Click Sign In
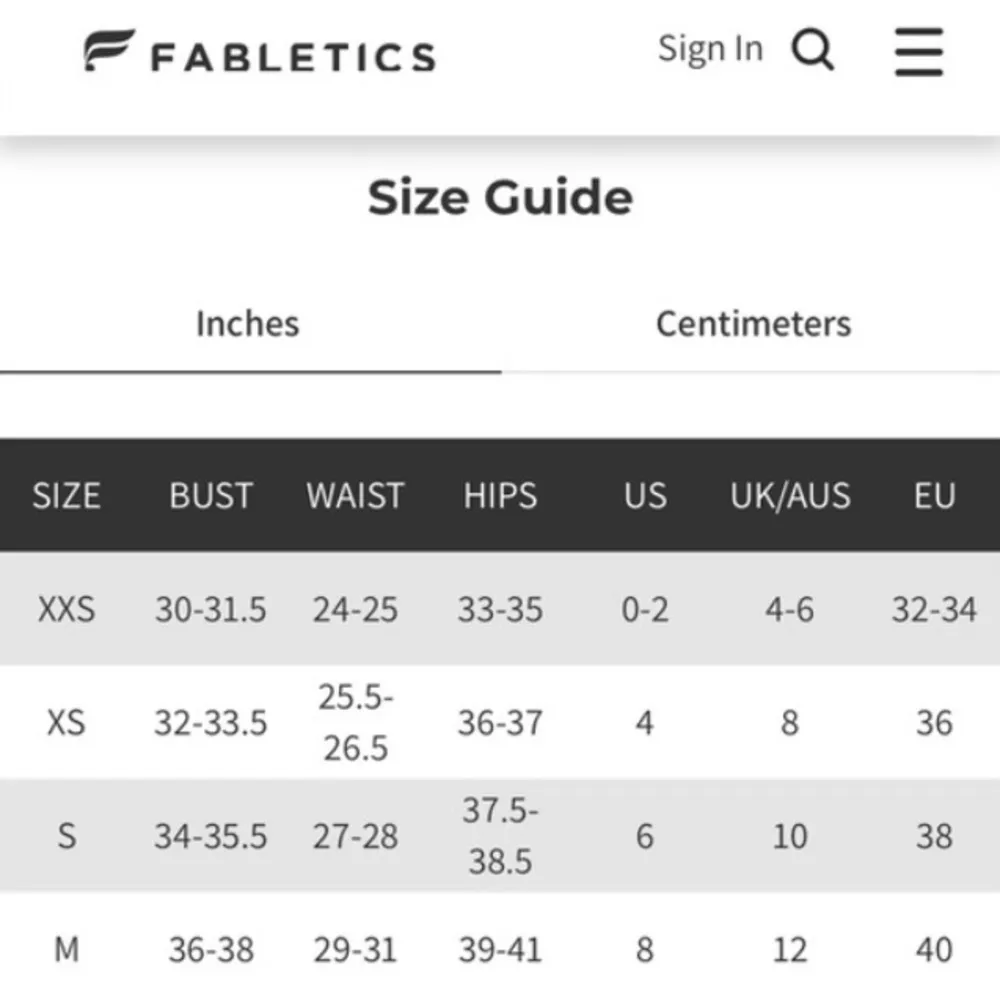 [x=710, y=47]
